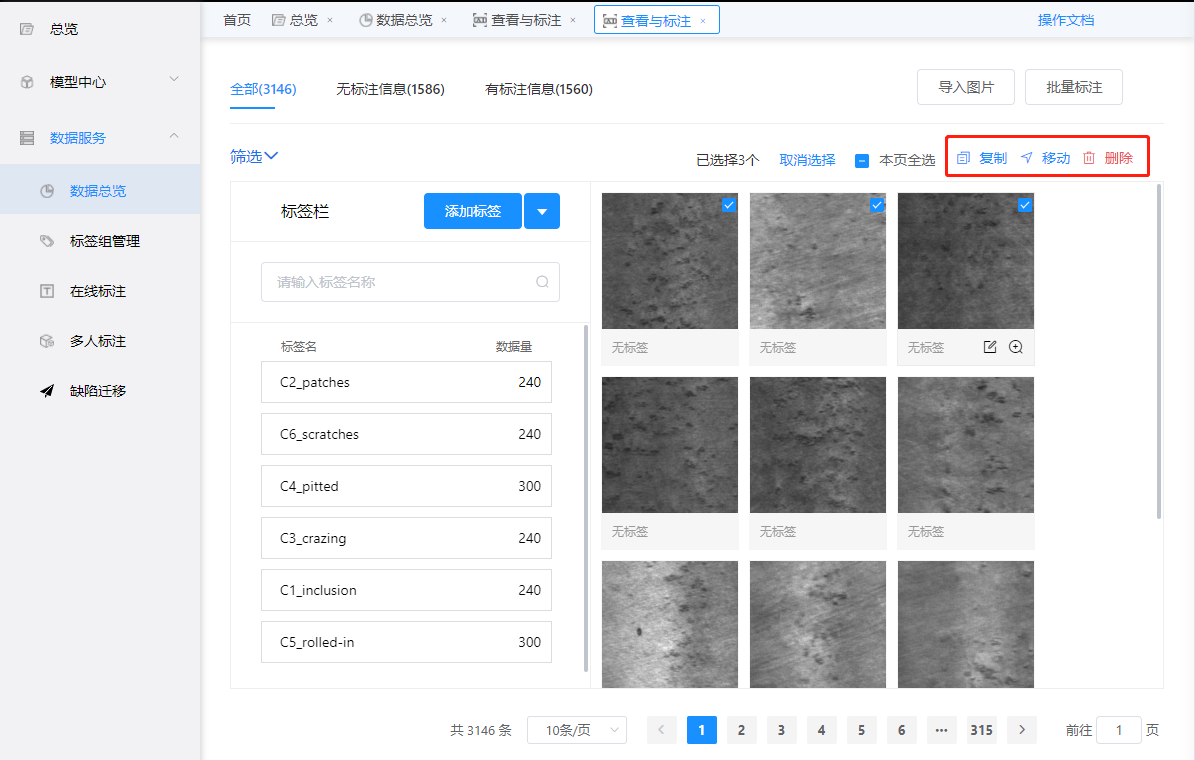Uncheck the second selected image checkbox

(877, 204)
